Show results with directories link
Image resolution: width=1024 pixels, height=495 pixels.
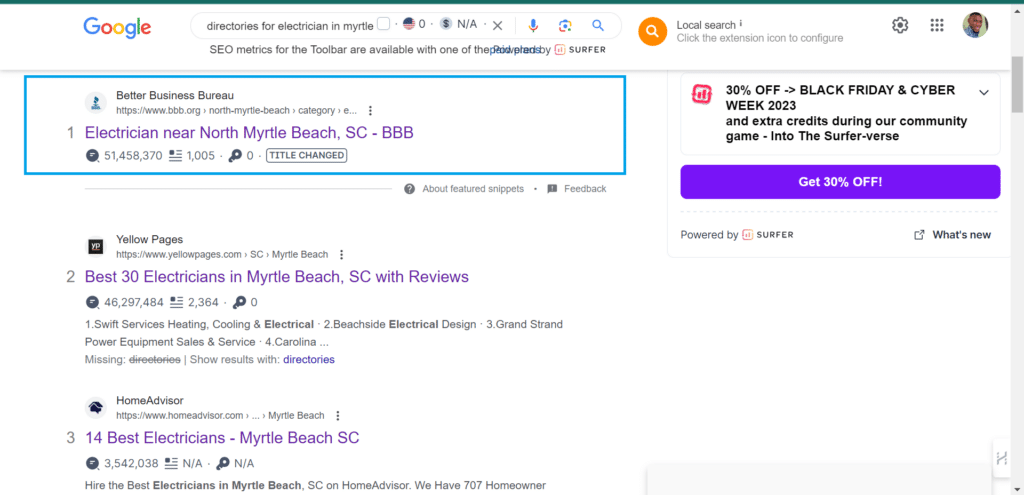coord(308,359)
